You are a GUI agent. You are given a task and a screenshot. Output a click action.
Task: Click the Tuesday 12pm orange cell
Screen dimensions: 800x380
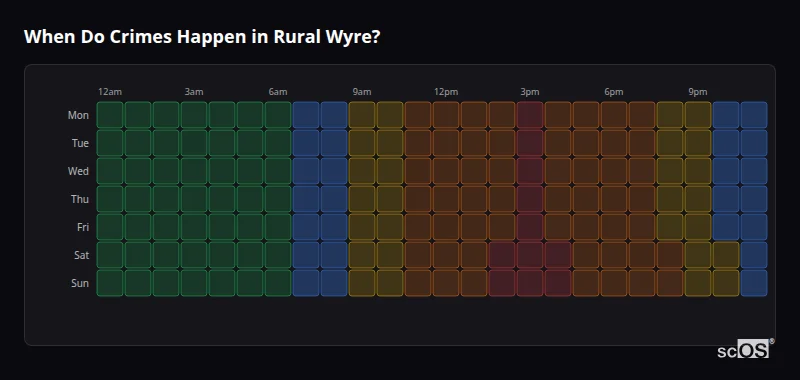[446, 143]
